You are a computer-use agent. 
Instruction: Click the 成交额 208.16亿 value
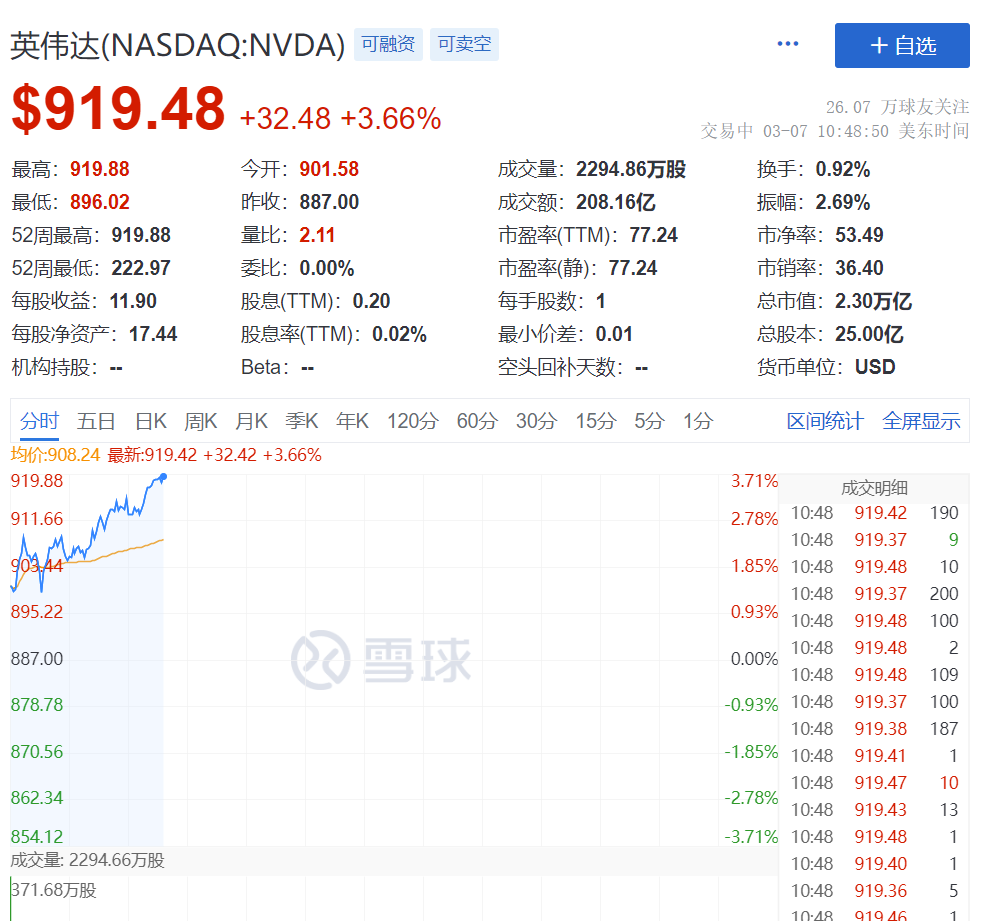[x=615, y=203]
